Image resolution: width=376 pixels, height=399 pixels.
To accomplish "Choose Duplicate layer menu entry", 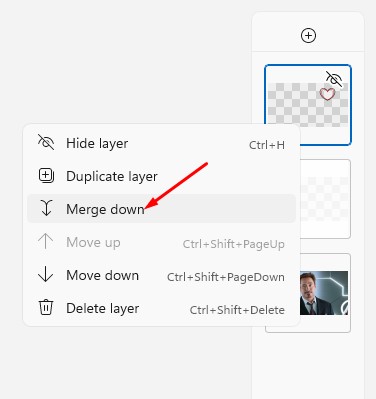I will pyautogui.click(x=161, y=176).
